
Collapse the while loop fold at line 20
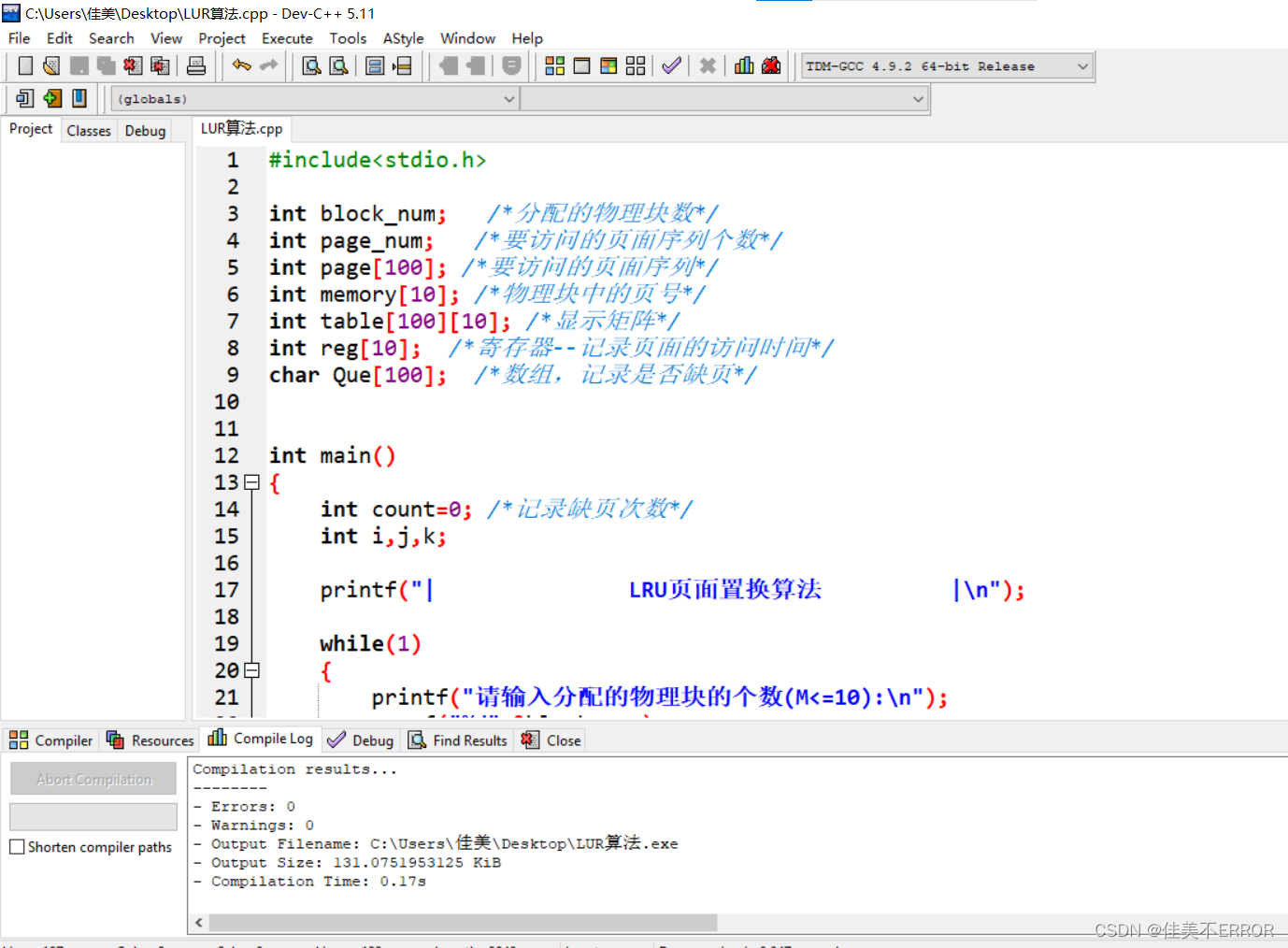(x=251, y=670)
